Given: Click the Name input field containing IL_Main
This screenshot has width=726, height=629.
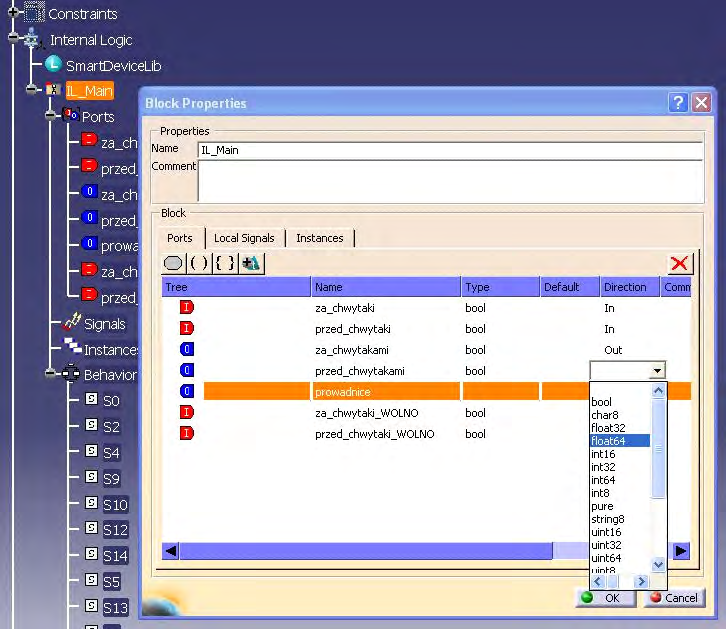Looking at the screenshot, I should [x=450, y=150].
